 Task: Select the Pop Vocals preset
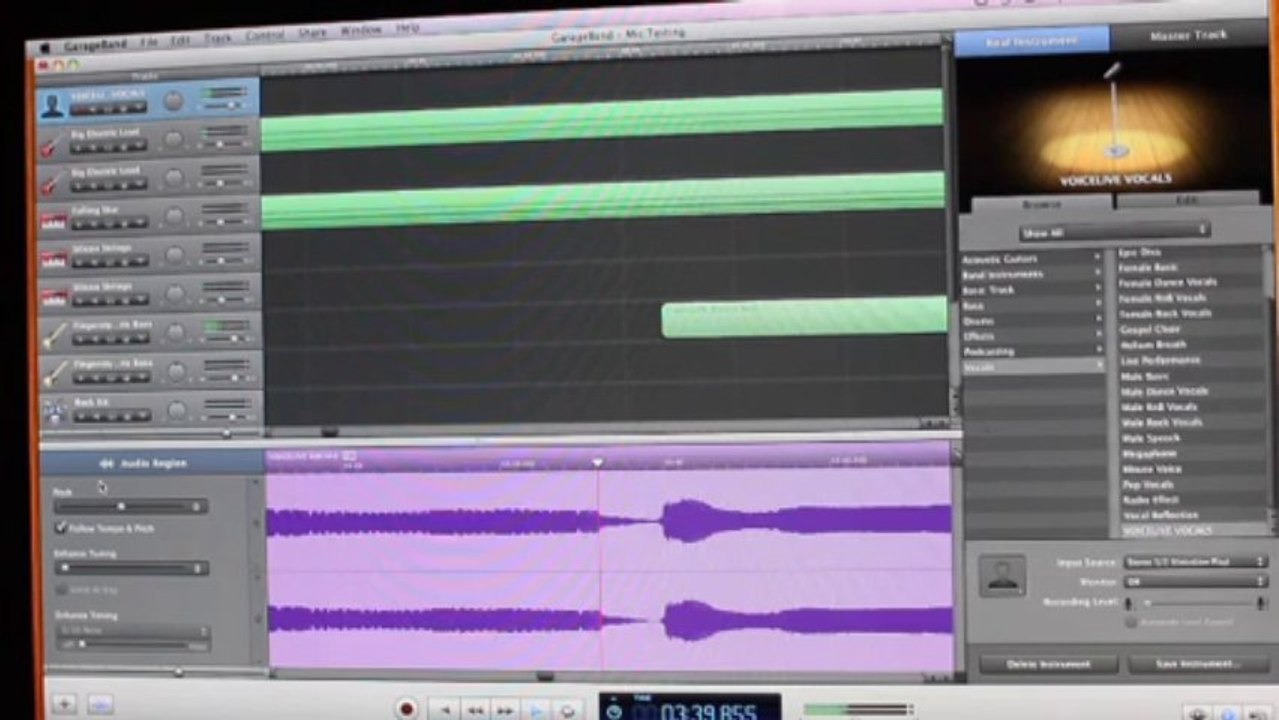pos(1147,485)
